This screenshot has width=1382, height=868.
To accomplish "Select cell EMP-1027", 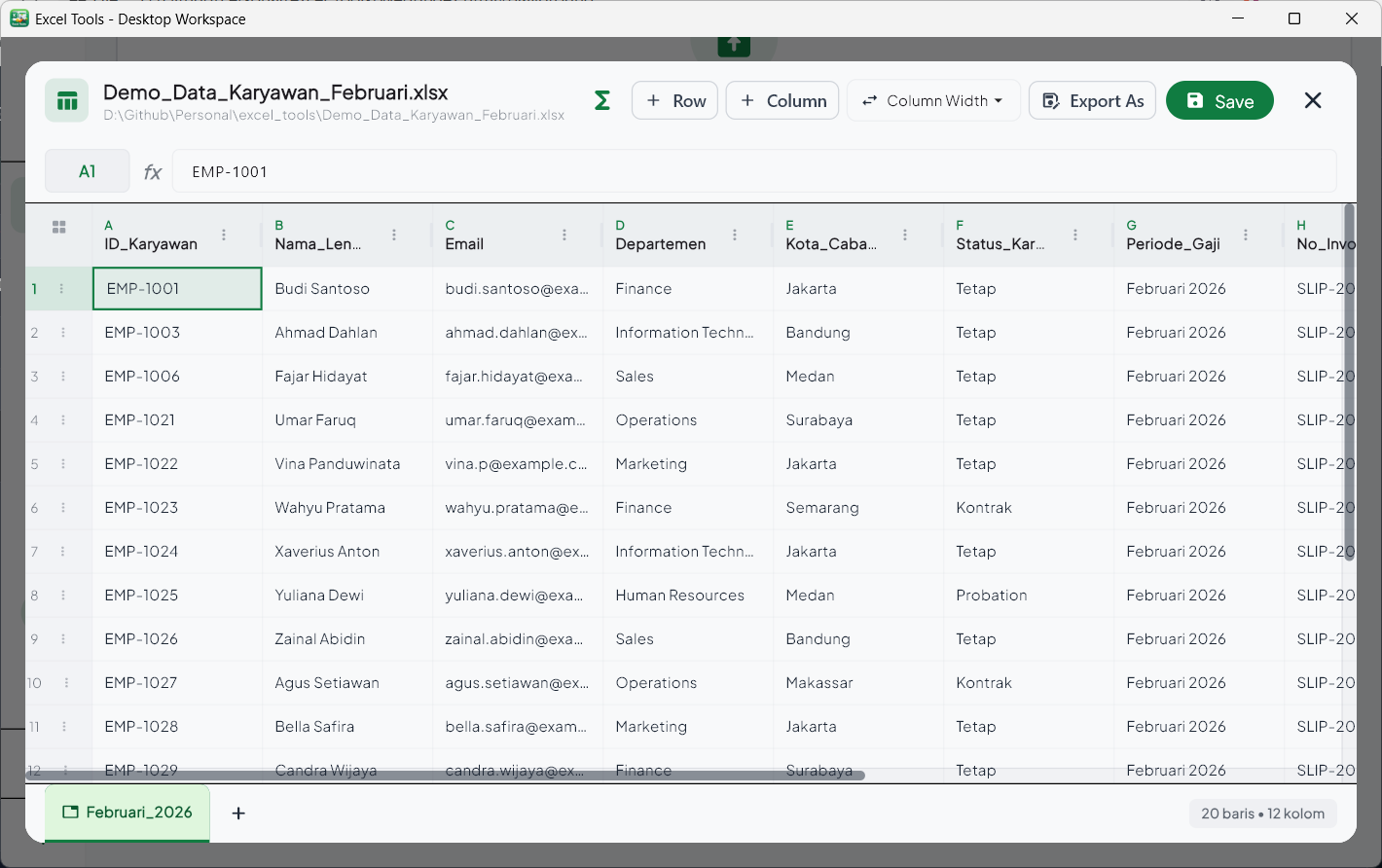I will (x=177, y=683).
